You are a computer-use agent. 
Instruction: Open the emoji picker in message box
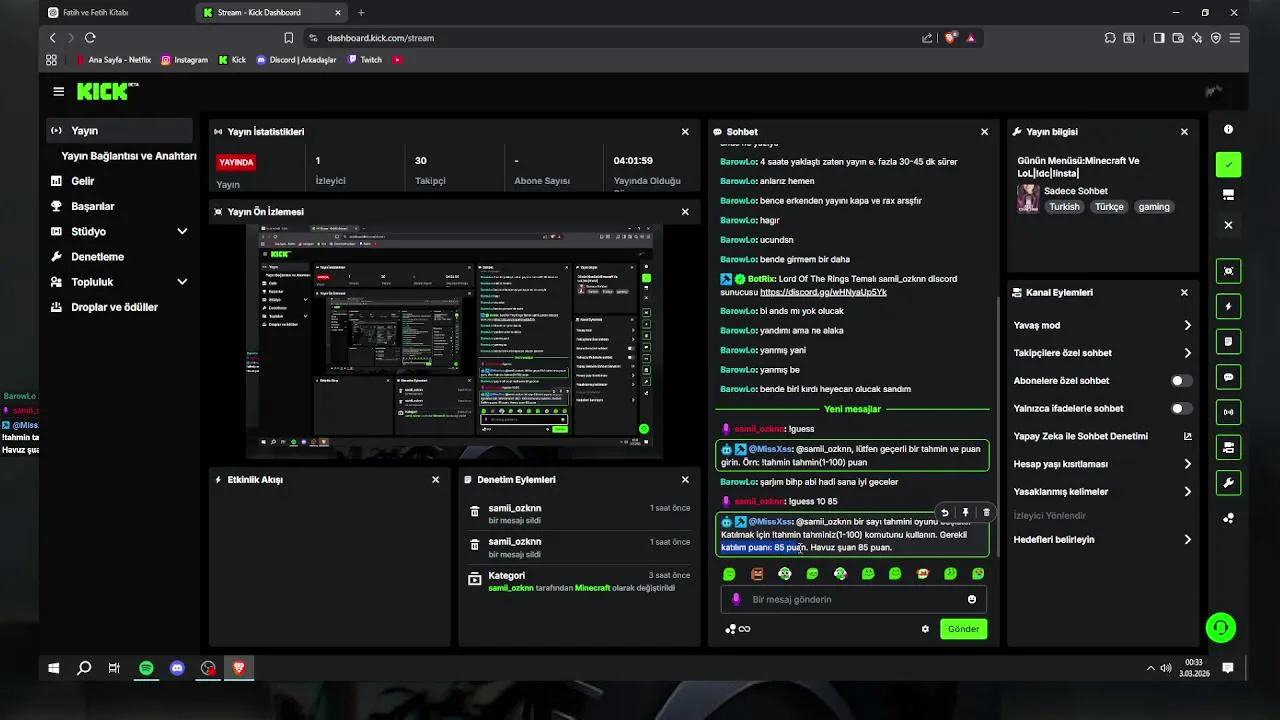coord(971,599)
